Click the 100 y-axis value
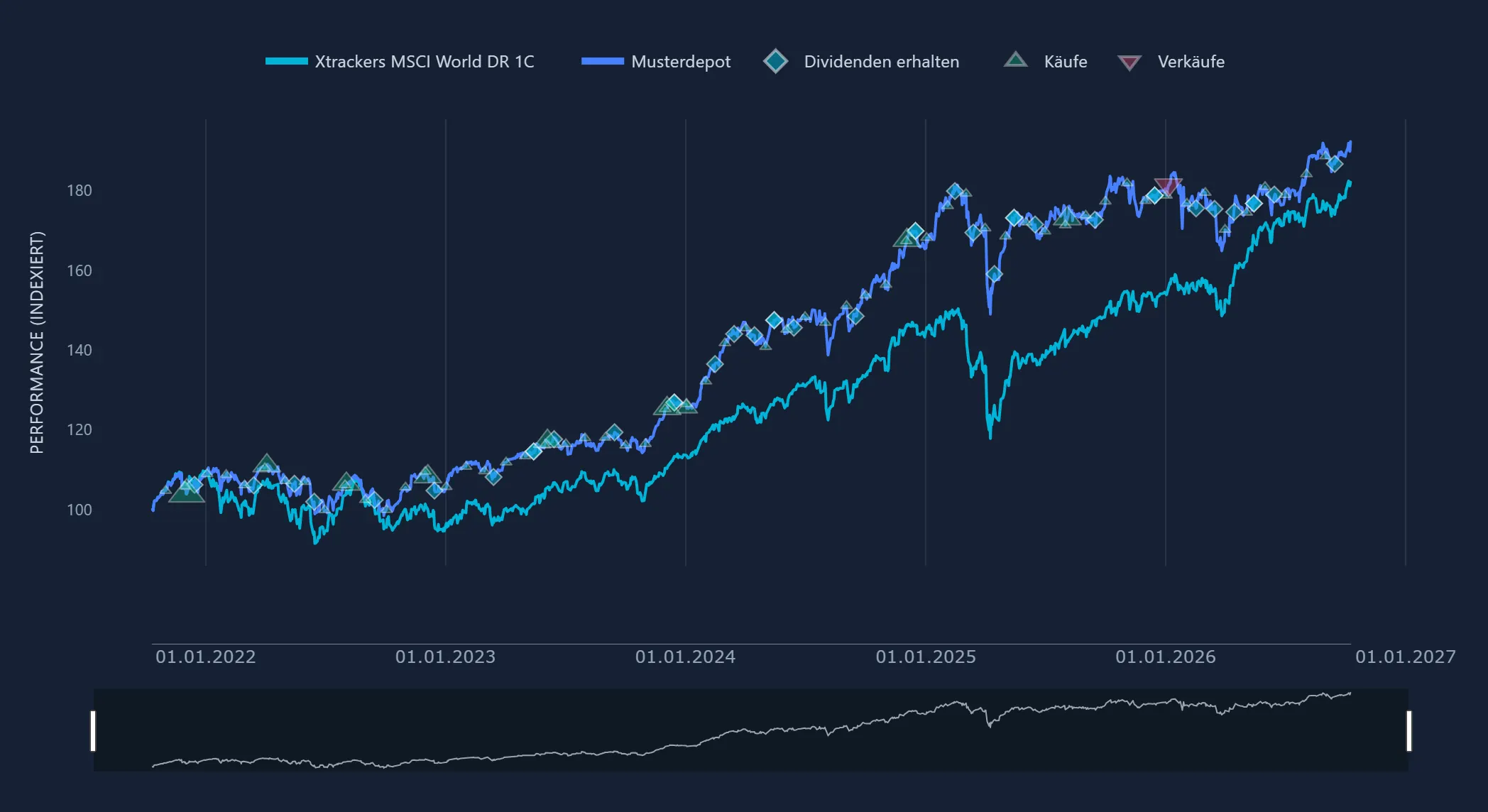 80,510
